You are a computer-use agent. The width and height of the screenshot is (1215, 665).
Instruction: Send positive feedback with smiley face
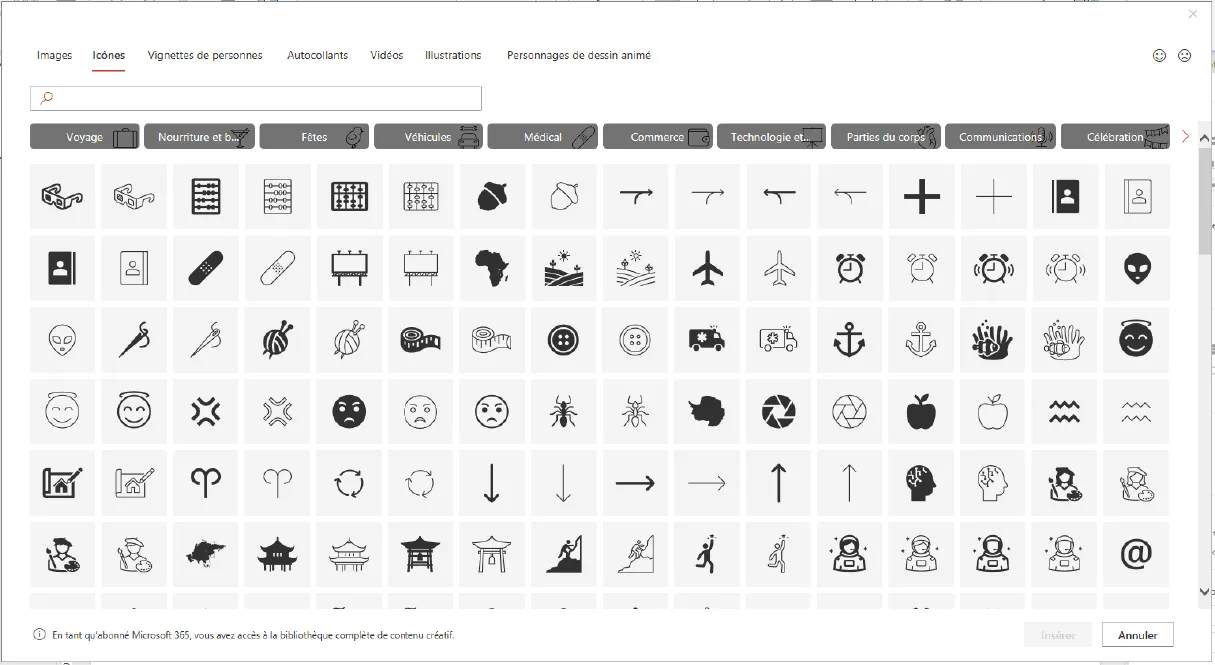[1160, 56]
